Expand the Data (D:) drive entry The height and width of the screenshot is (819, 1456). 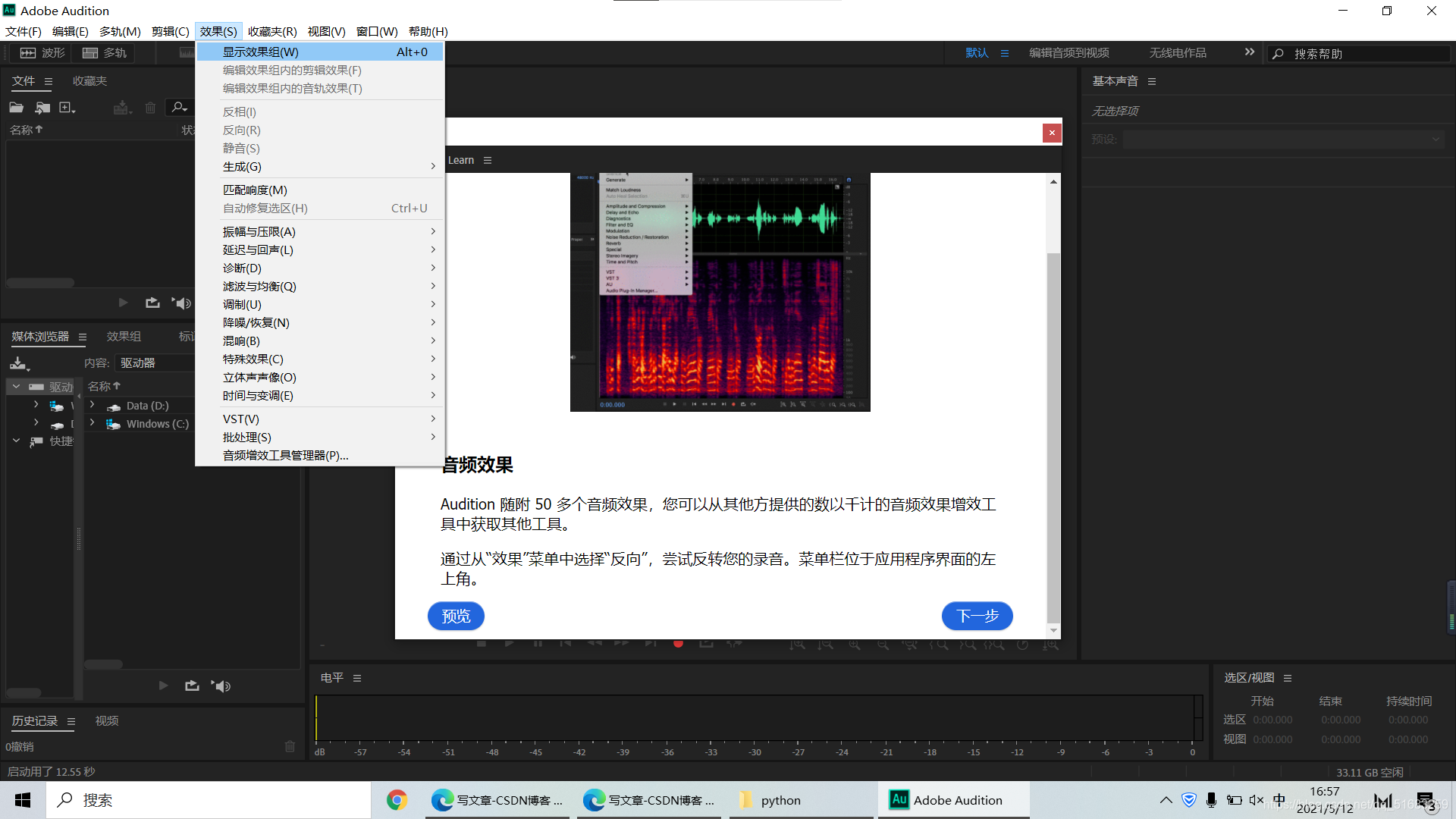point(93,405)
